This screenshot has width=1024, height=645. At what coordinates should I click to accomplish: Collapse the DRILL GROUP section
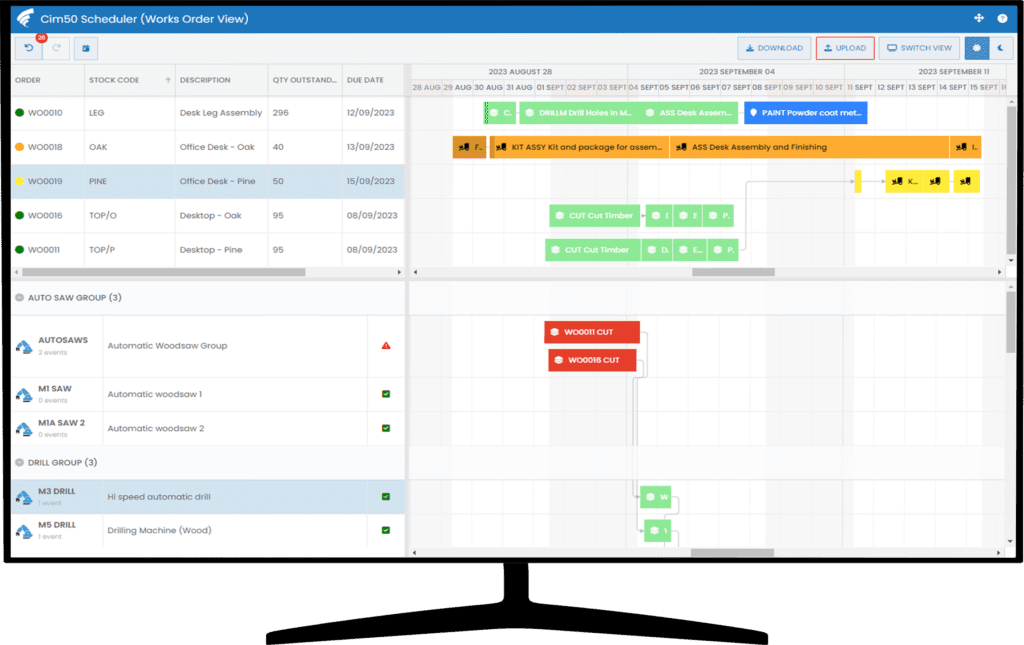(x=17, y=462)
